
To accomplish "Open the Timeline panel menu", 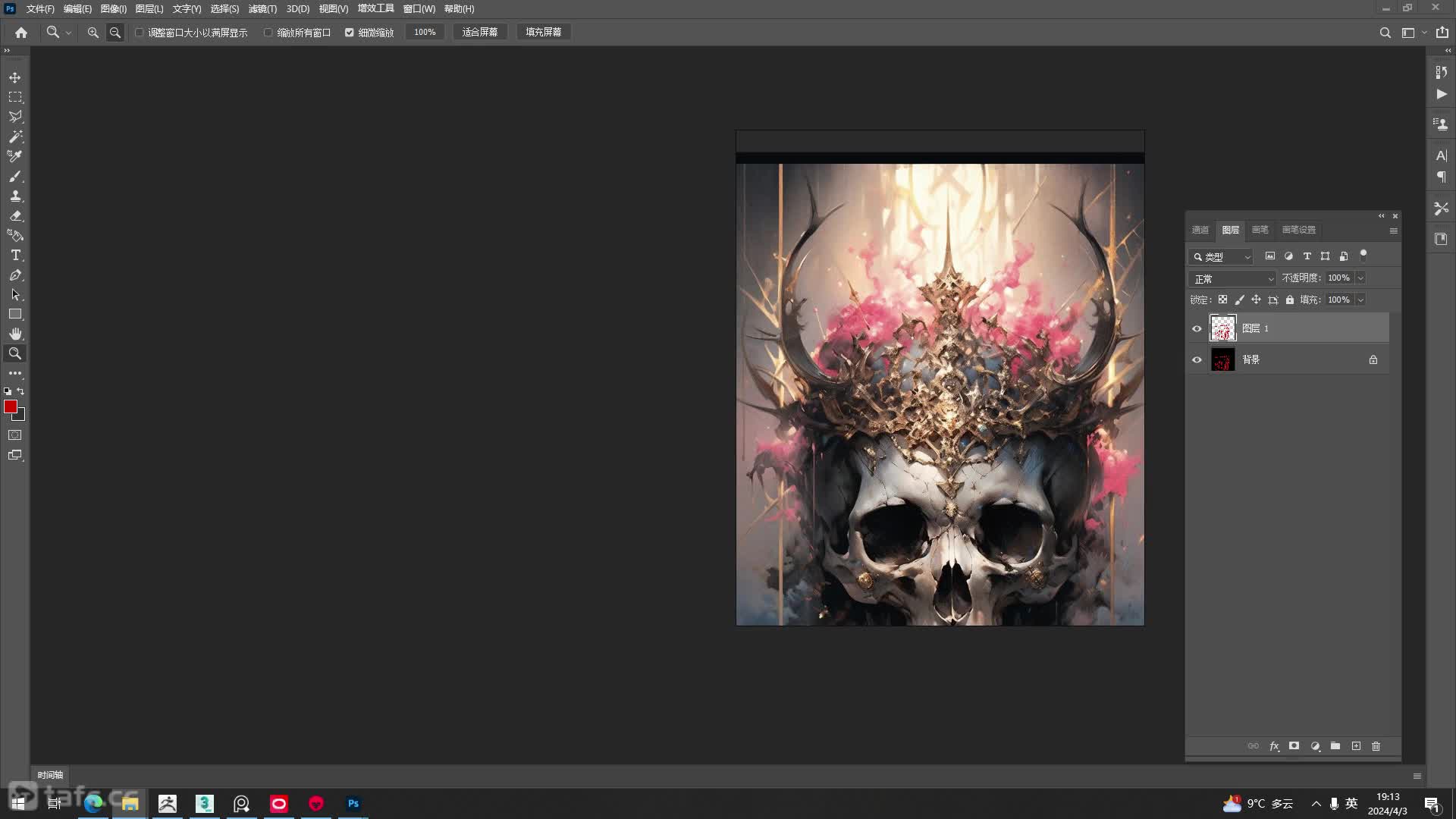I will (1417, 776).
